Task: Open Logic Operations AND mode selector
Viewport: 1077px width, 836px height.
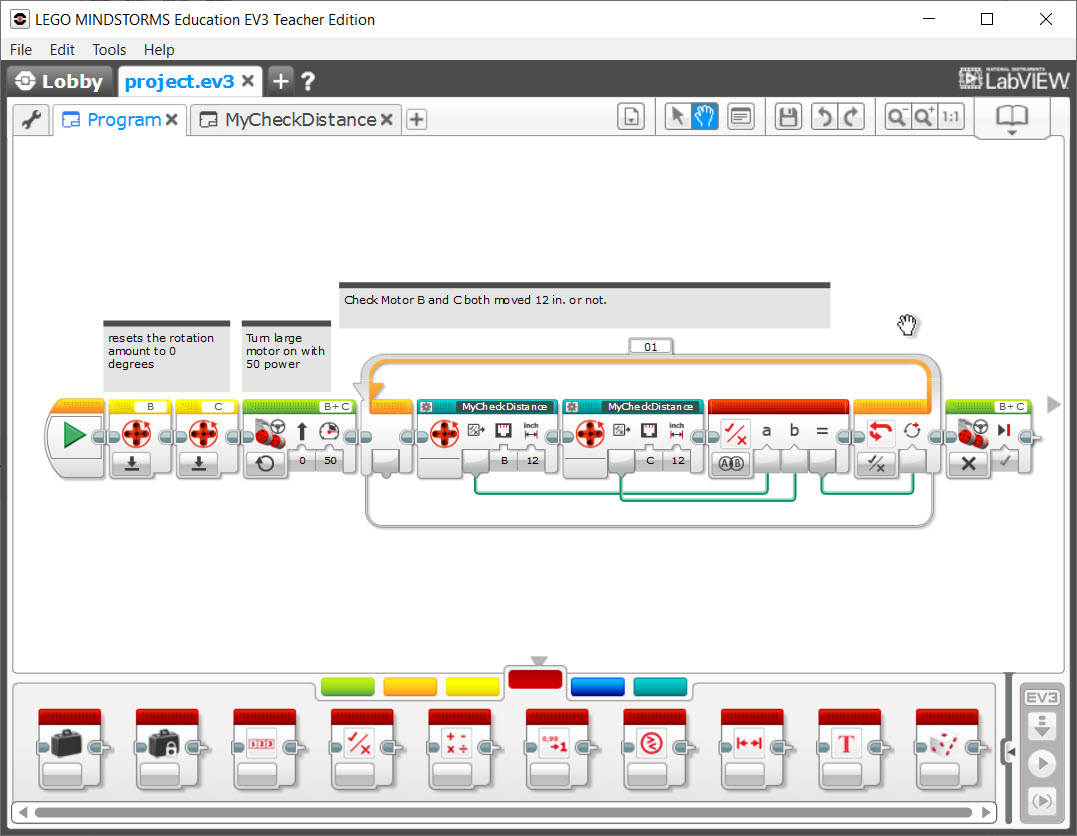Action: (x=731, y=464)
